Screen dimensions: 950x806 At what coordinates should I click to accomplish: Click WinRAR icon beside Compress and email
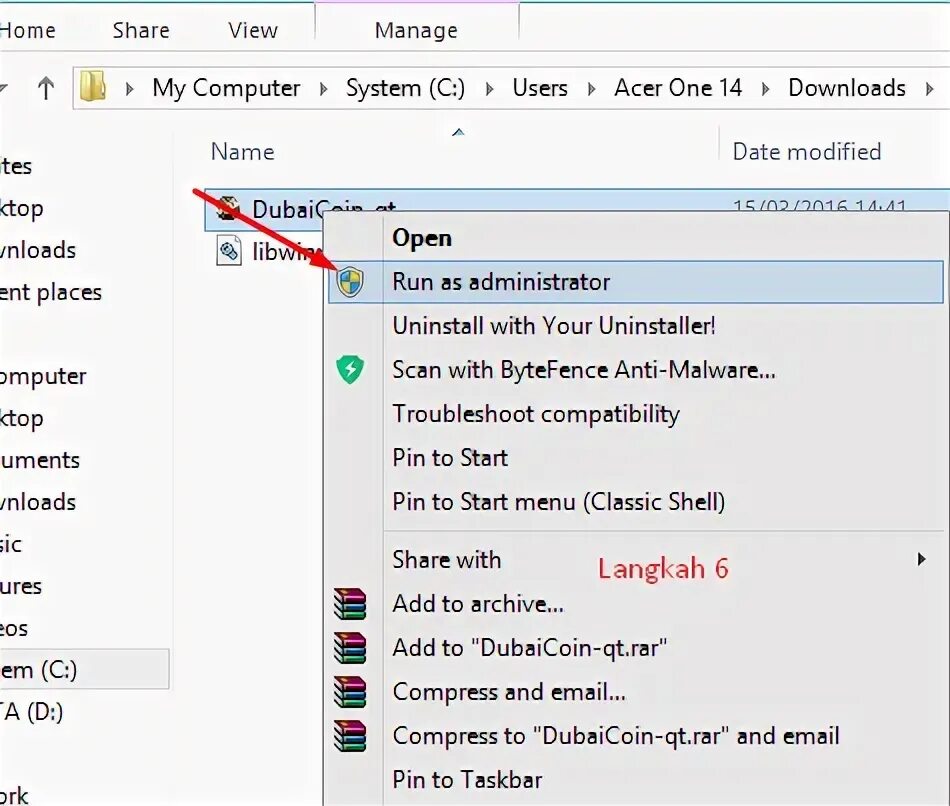point(350,691)
